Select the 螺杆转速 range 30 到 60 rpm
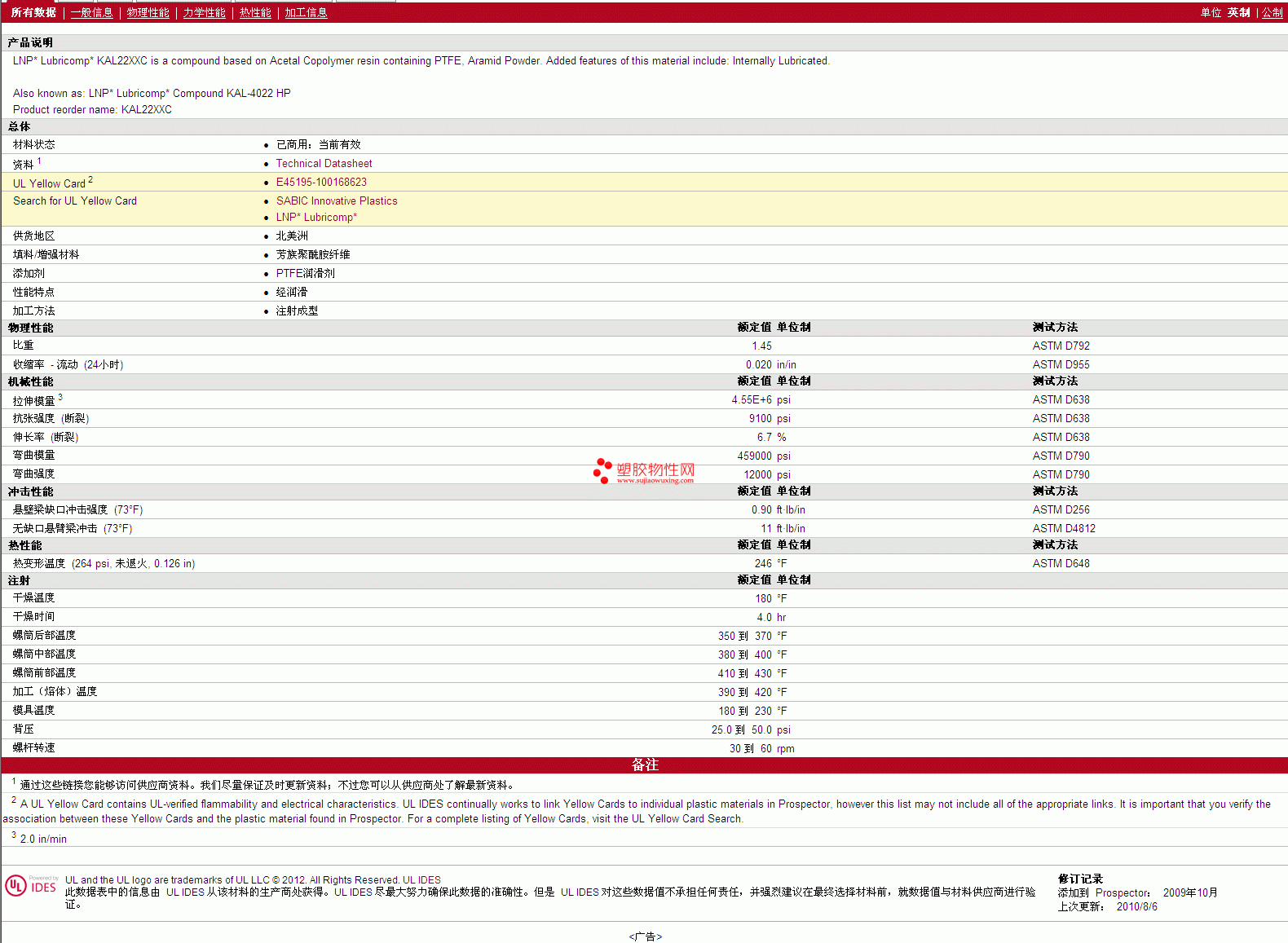The height and width of the screenshot is (943, 1288). 761,749
